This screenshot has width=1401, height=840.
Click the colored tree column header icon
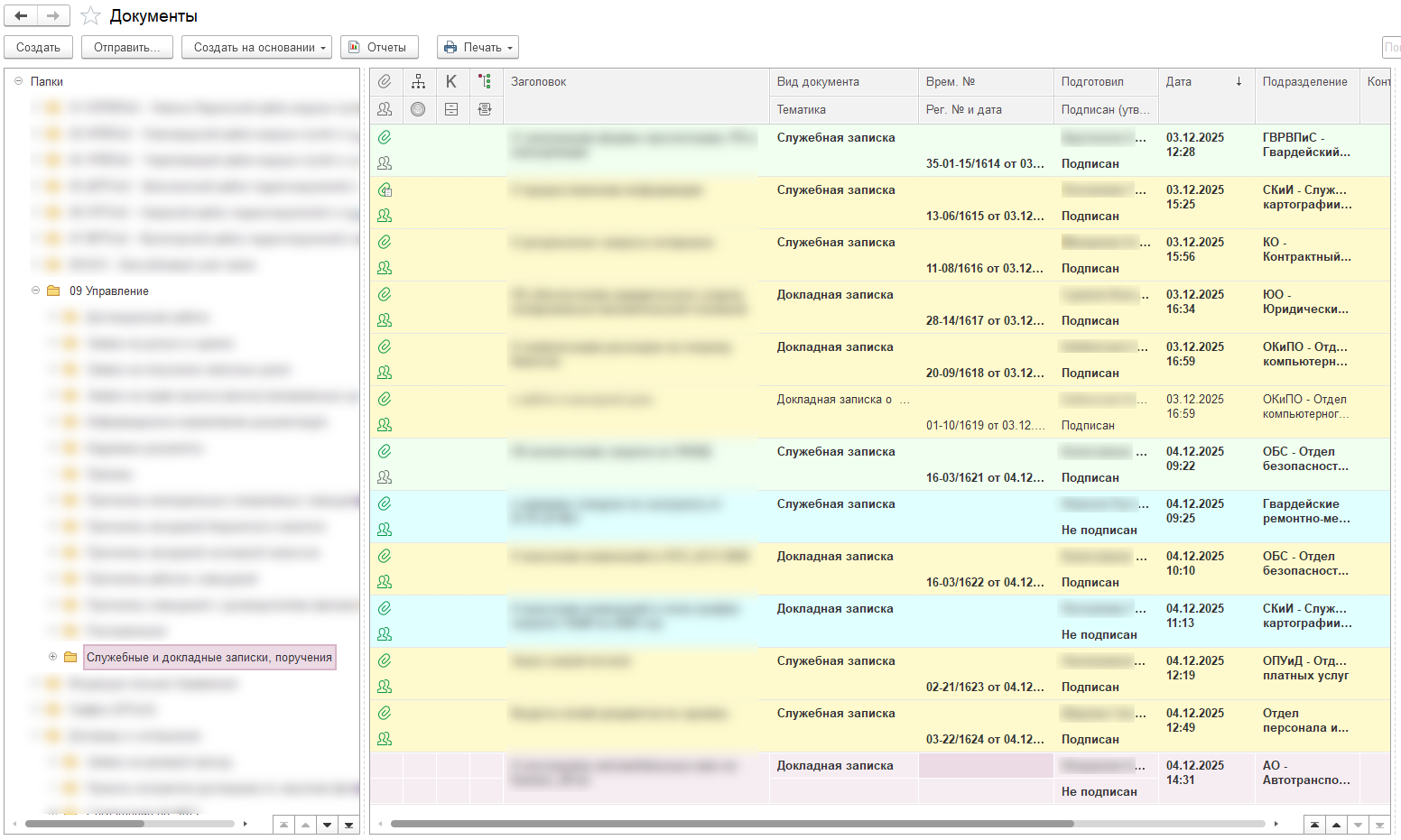pos(485,81)
